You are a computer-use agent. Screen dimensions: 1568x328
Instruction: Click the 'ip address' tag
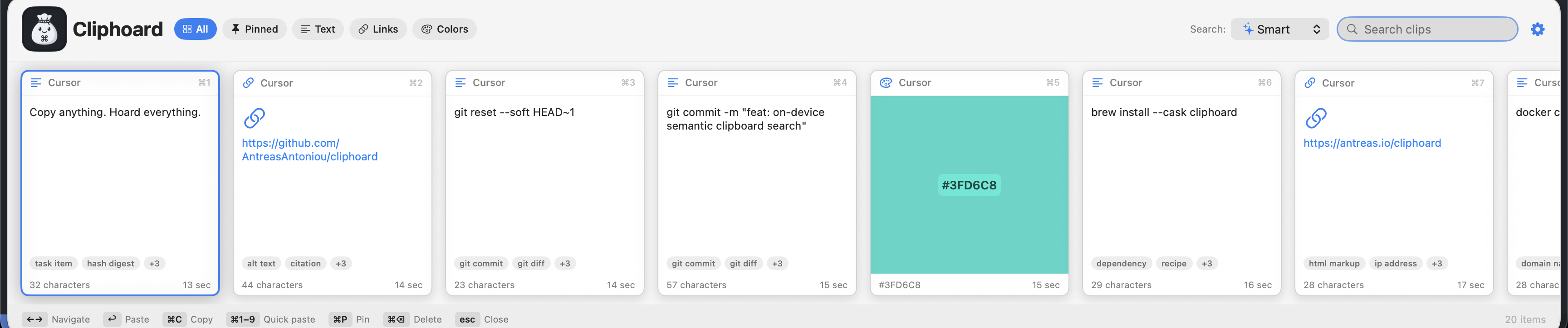pos(1395,264)
